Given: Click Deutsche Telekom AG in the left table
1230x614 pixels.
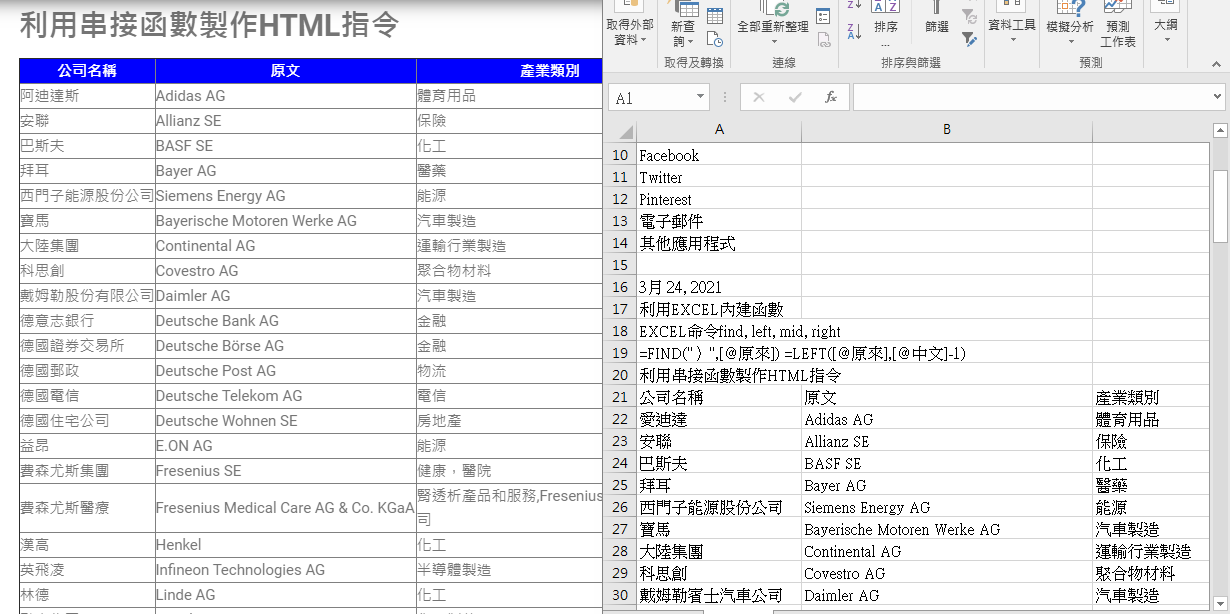Looking at the screenshot, I should (x=229, y=396).
